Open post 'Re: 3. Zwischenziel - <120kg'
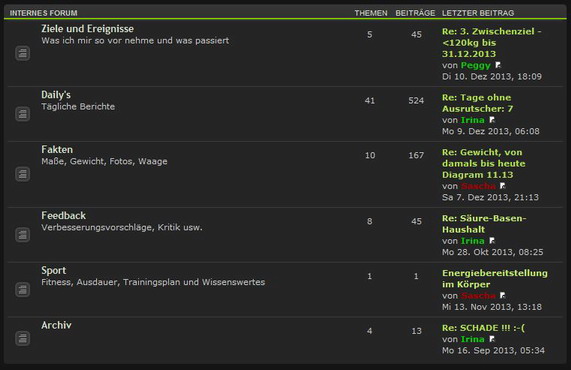 pyautogui.click(x=492, y=43)
